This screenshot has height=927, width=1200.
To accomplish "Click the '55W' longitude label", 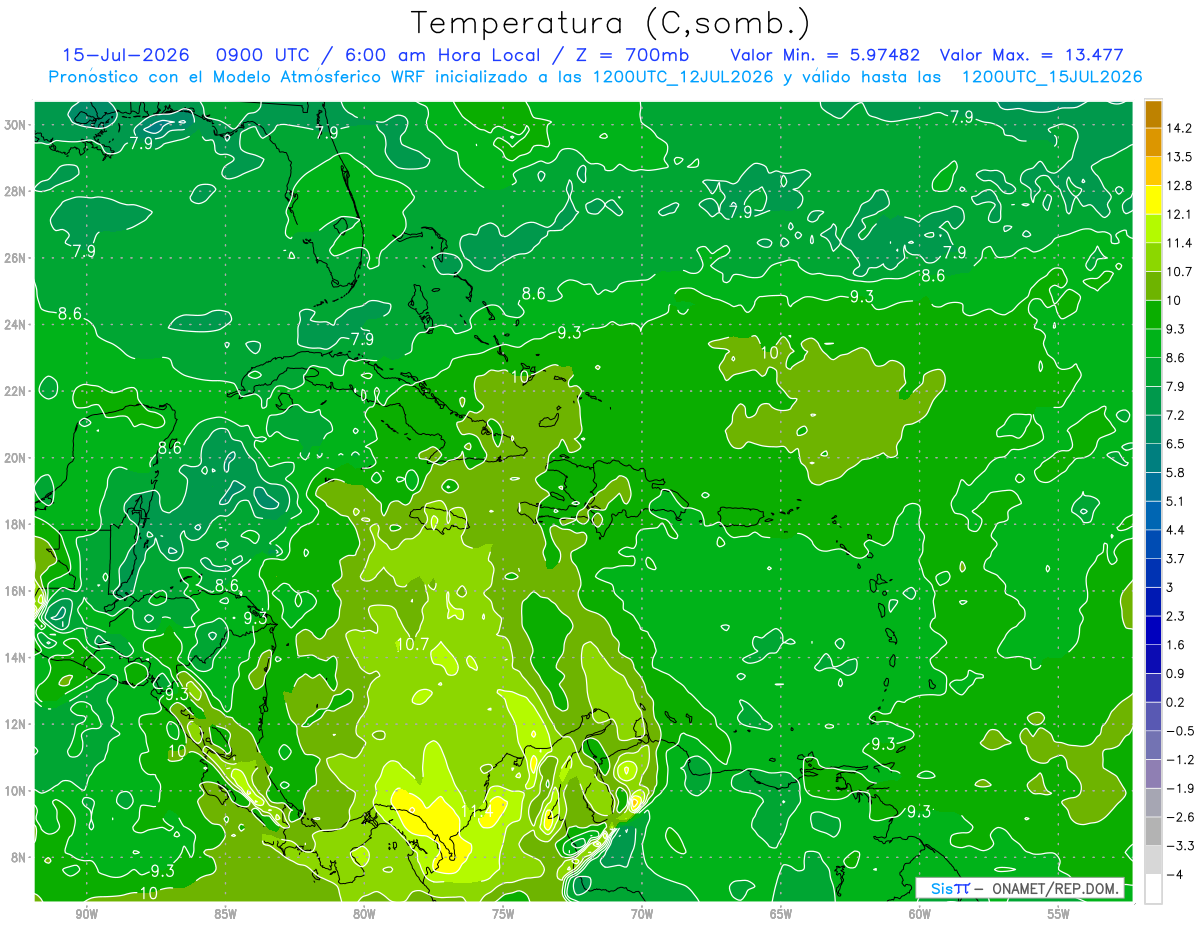I will point(1058,914).
